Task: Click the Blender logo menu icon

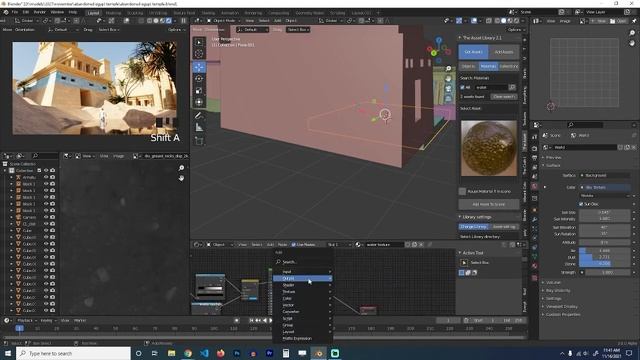Action: (x=6, y=12)
